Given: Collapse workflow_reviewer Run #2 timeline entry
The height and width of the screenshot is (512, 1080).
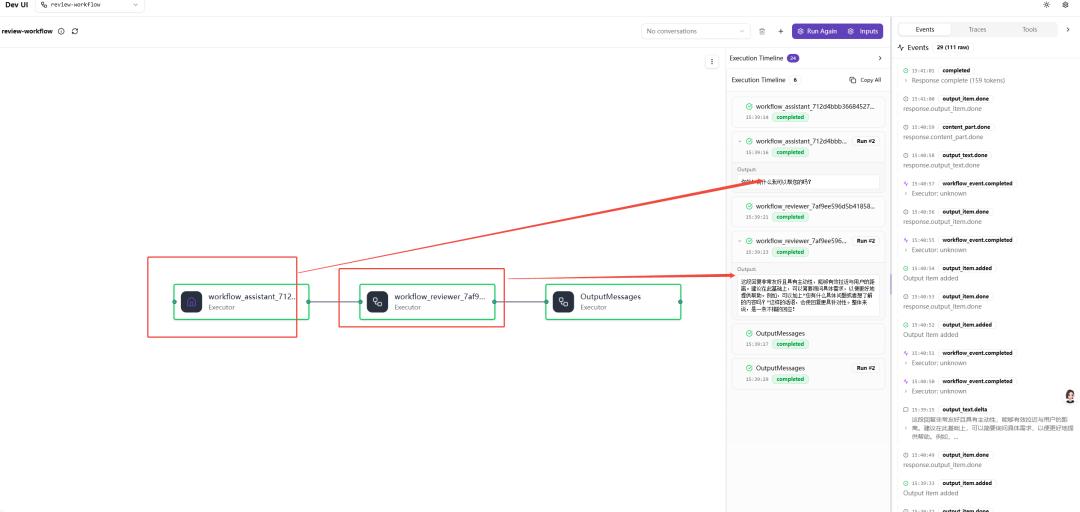Looking at the screenshot, I should pyautogui.click(x=740, y=241).
